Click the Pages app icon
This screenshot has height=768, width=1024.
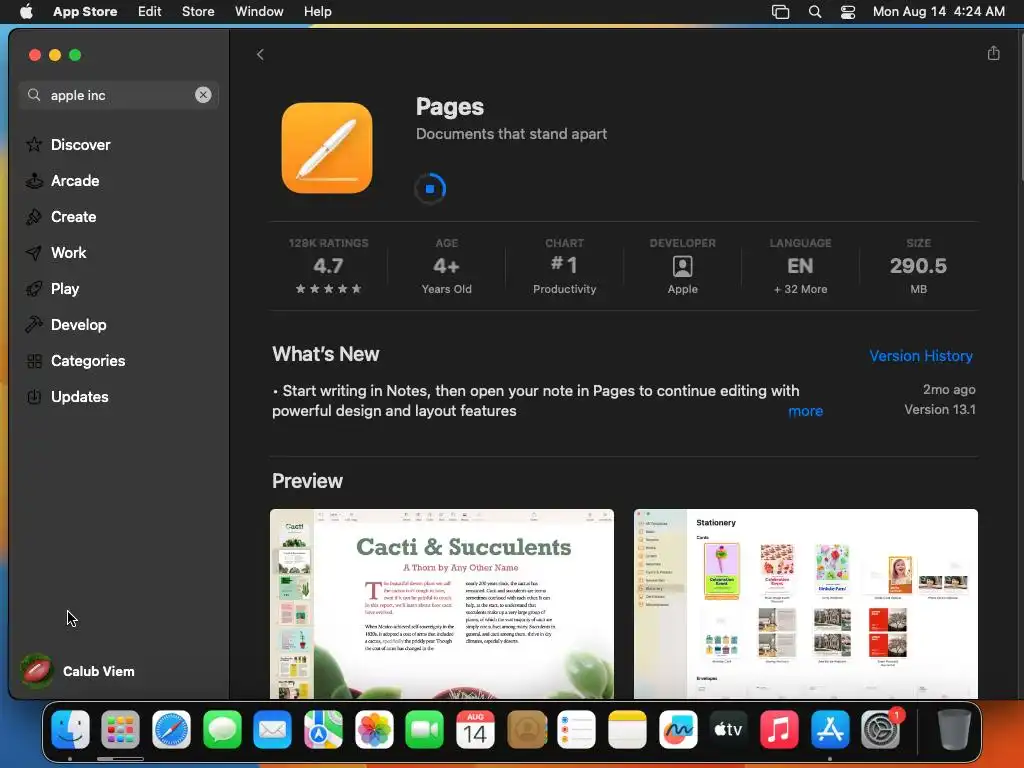coord(327,148)
